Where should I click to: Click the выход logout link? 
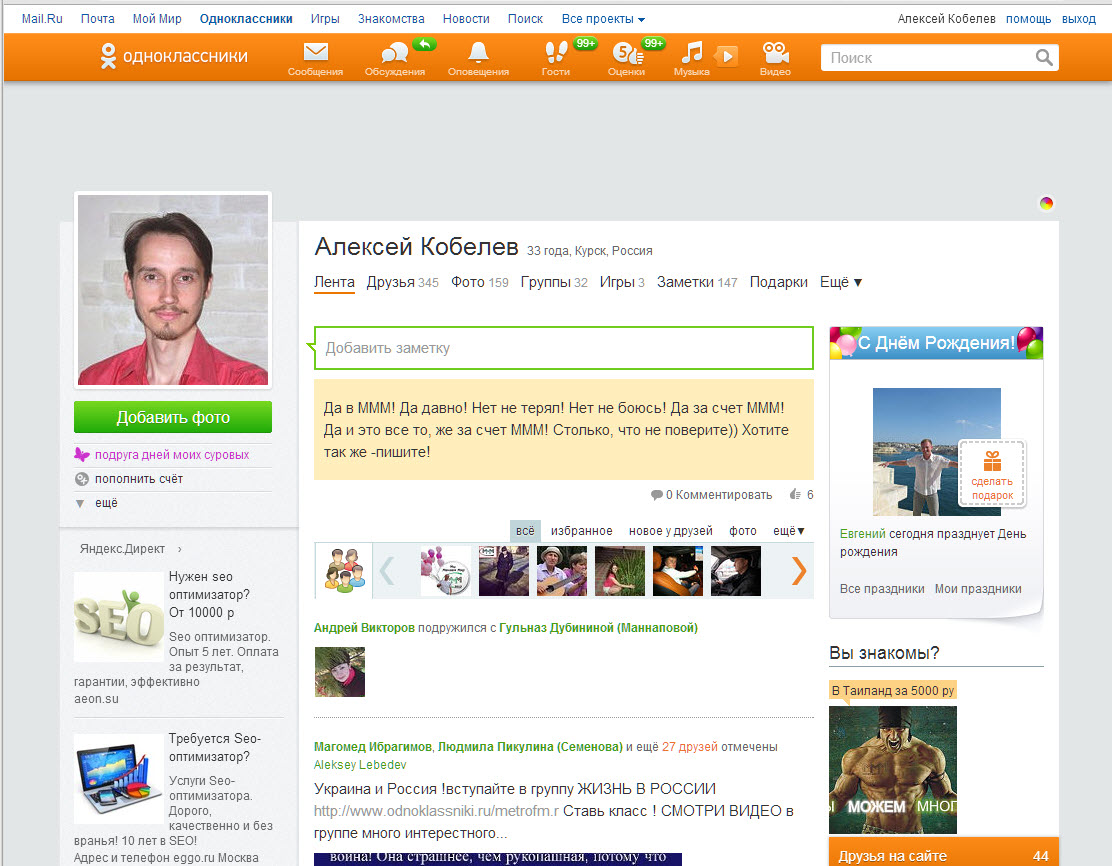(x=1079, y=19)
